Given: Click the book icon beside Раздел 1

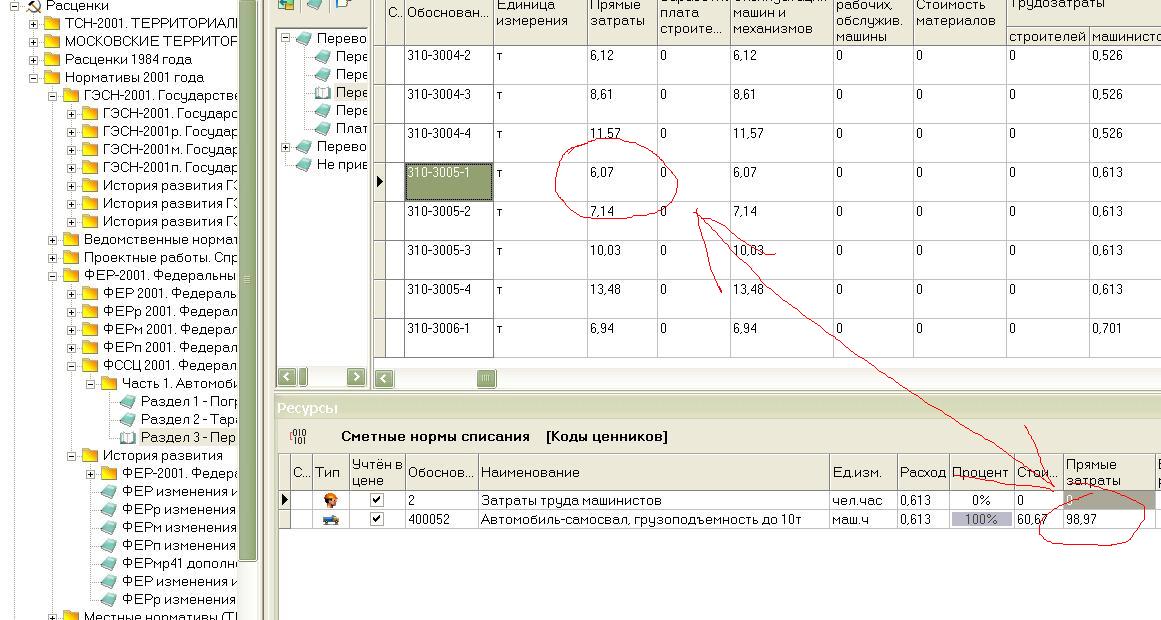Looking at the screenshot, I should tap(127, 401).
